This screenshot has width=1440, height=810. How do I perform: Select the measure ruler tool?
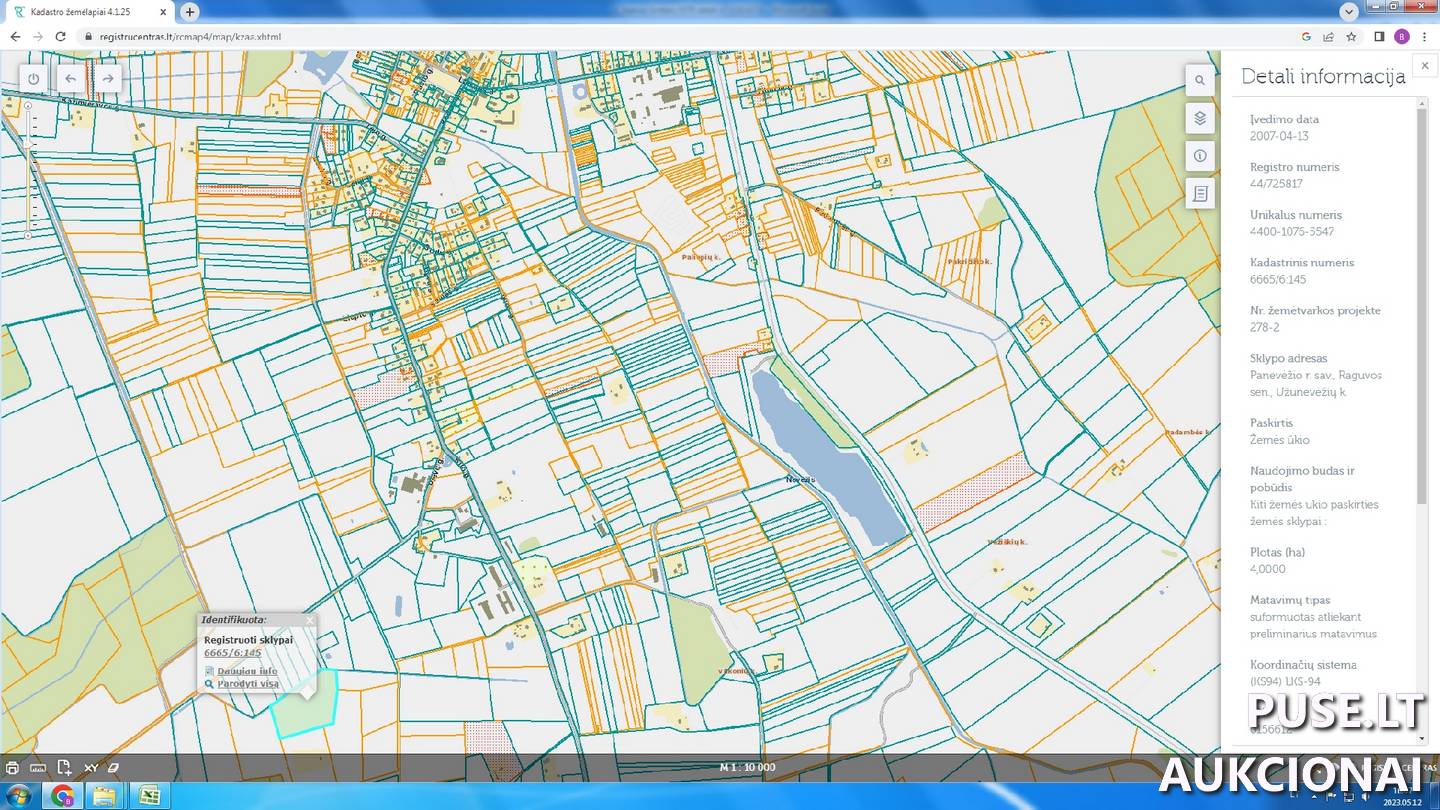click(x=38, y=768)
